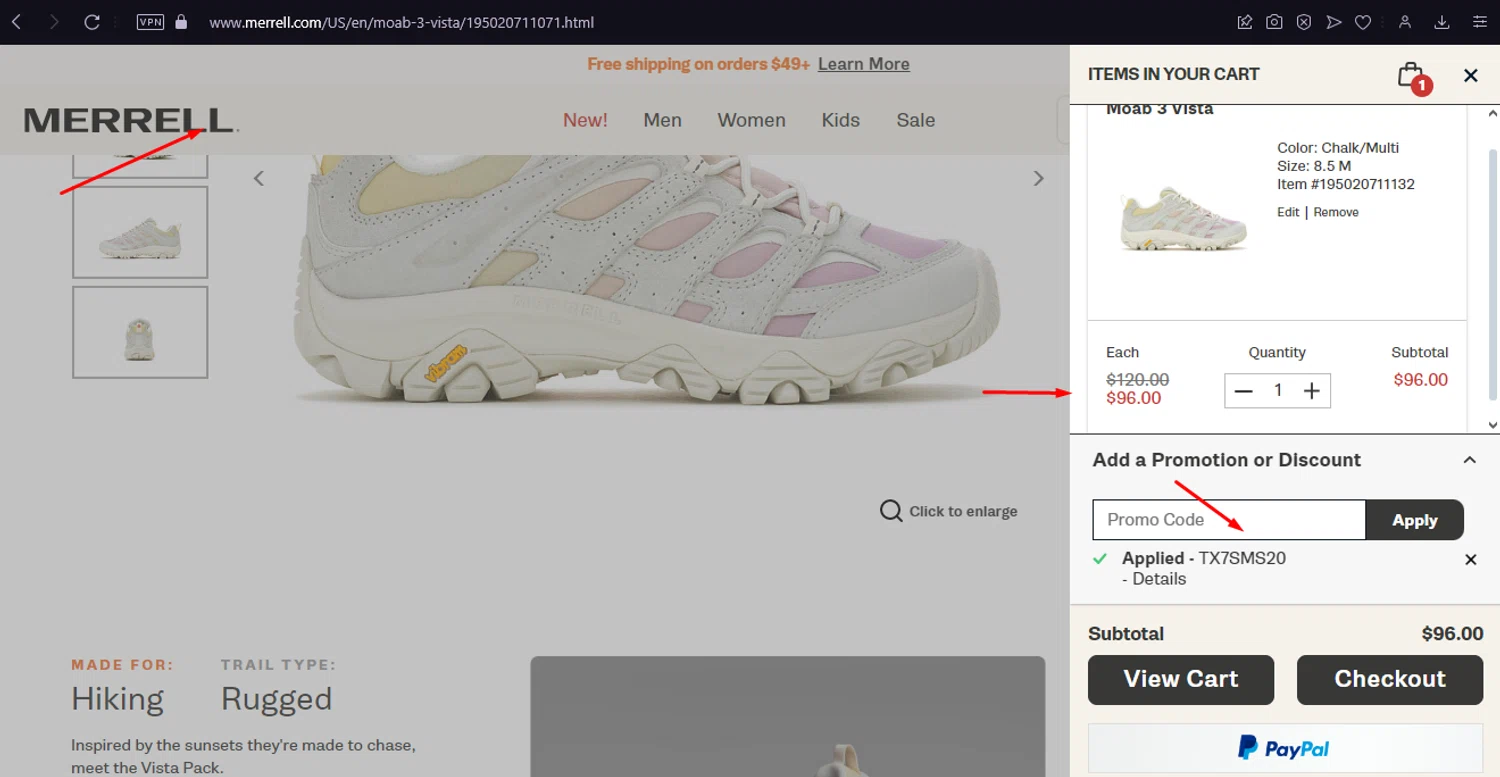The height and width of the screenshot is (777, 1500).
Task: Select the side-view shoe thumbnail
Action: coord(140,232)
